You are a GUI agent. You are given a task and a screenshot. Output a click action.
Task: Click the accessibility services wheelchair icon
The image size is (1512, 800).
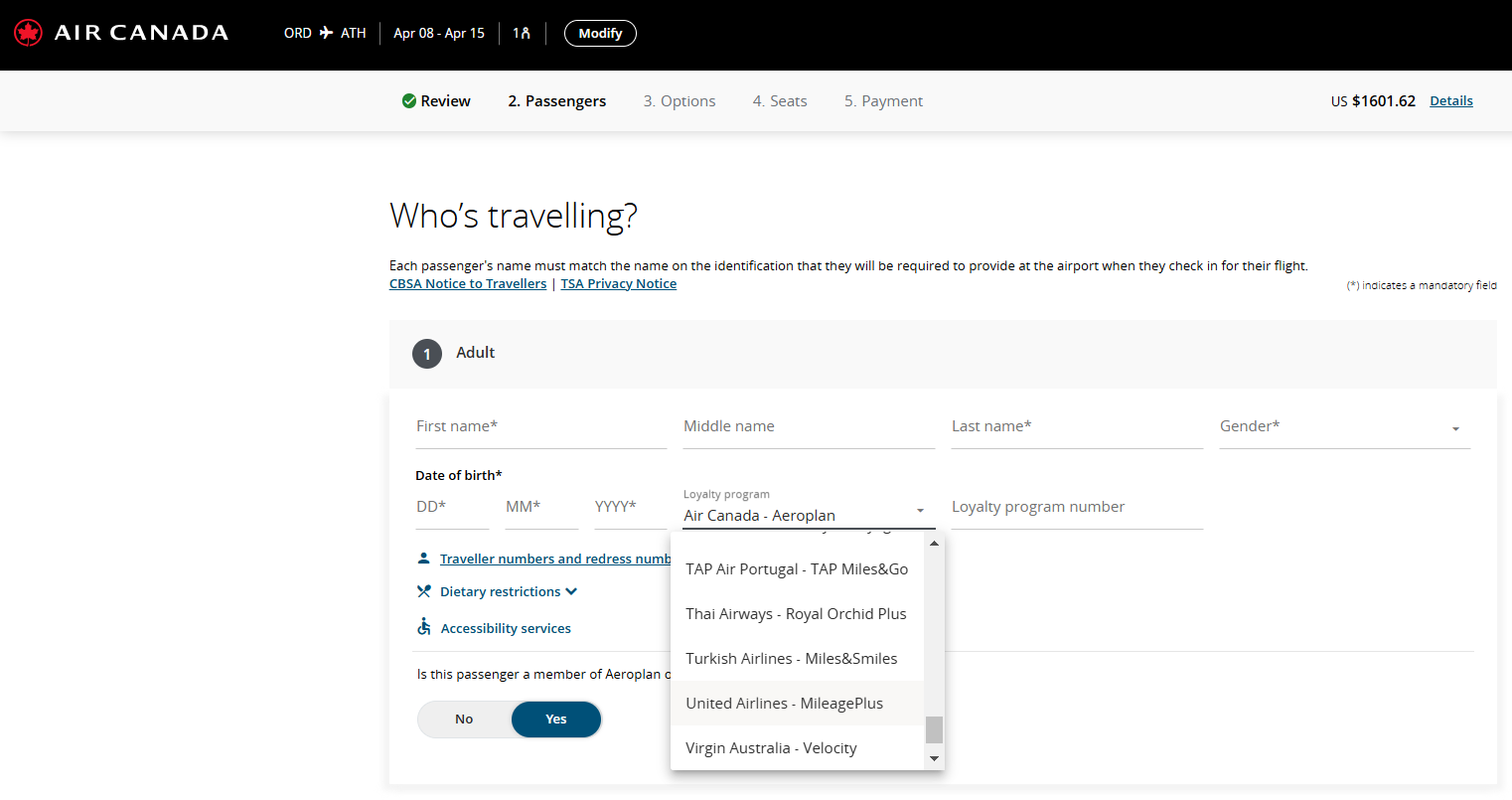click(x=424, y=627)
